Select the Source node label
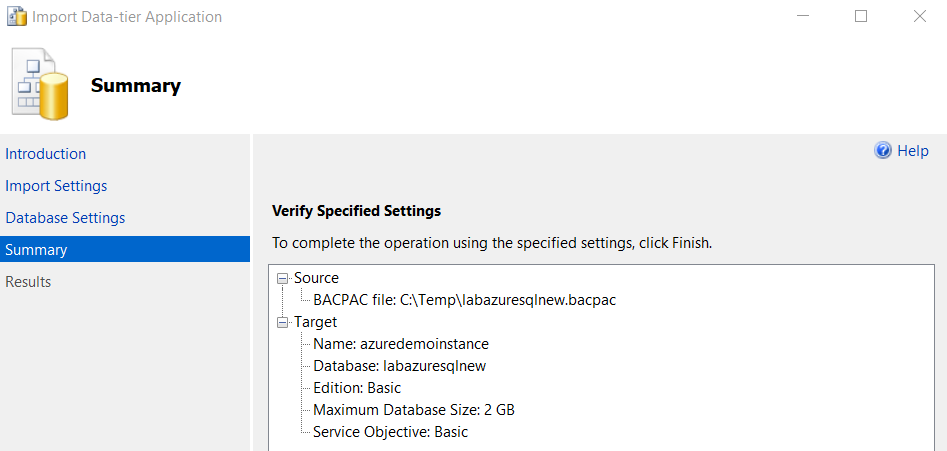 (x=316, y=278)
